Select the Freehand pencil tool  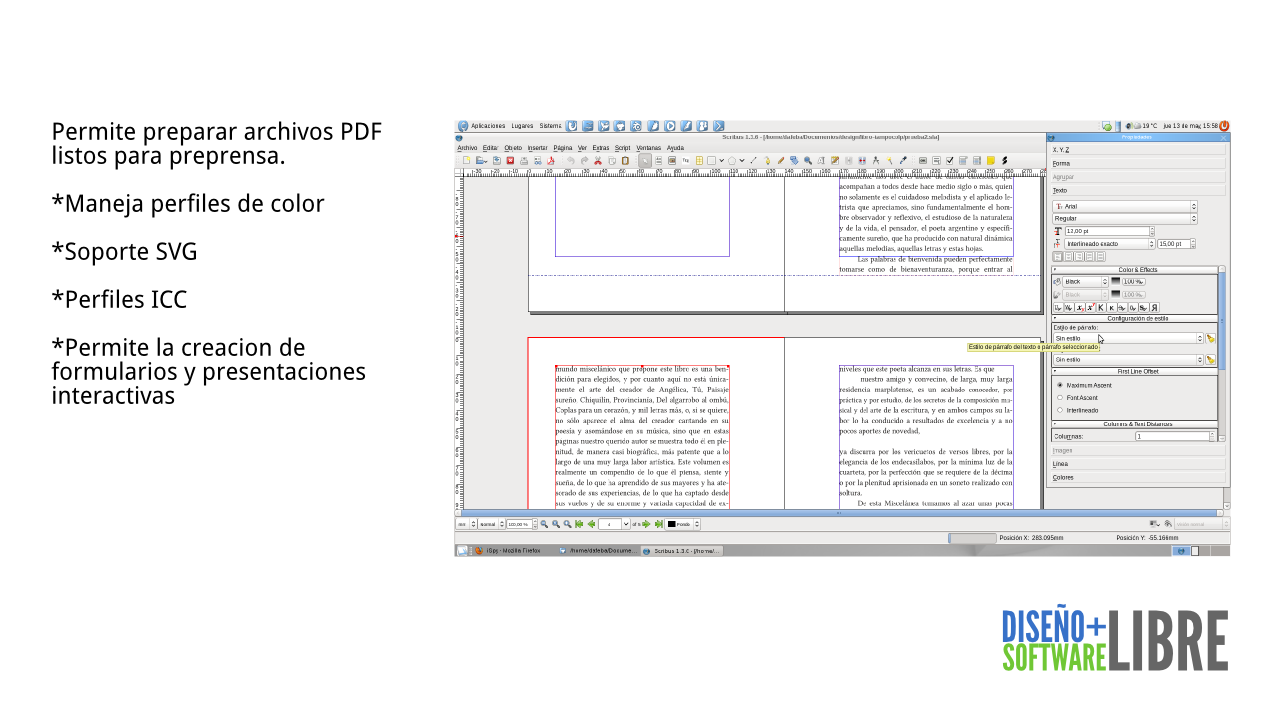pos(781,160)
